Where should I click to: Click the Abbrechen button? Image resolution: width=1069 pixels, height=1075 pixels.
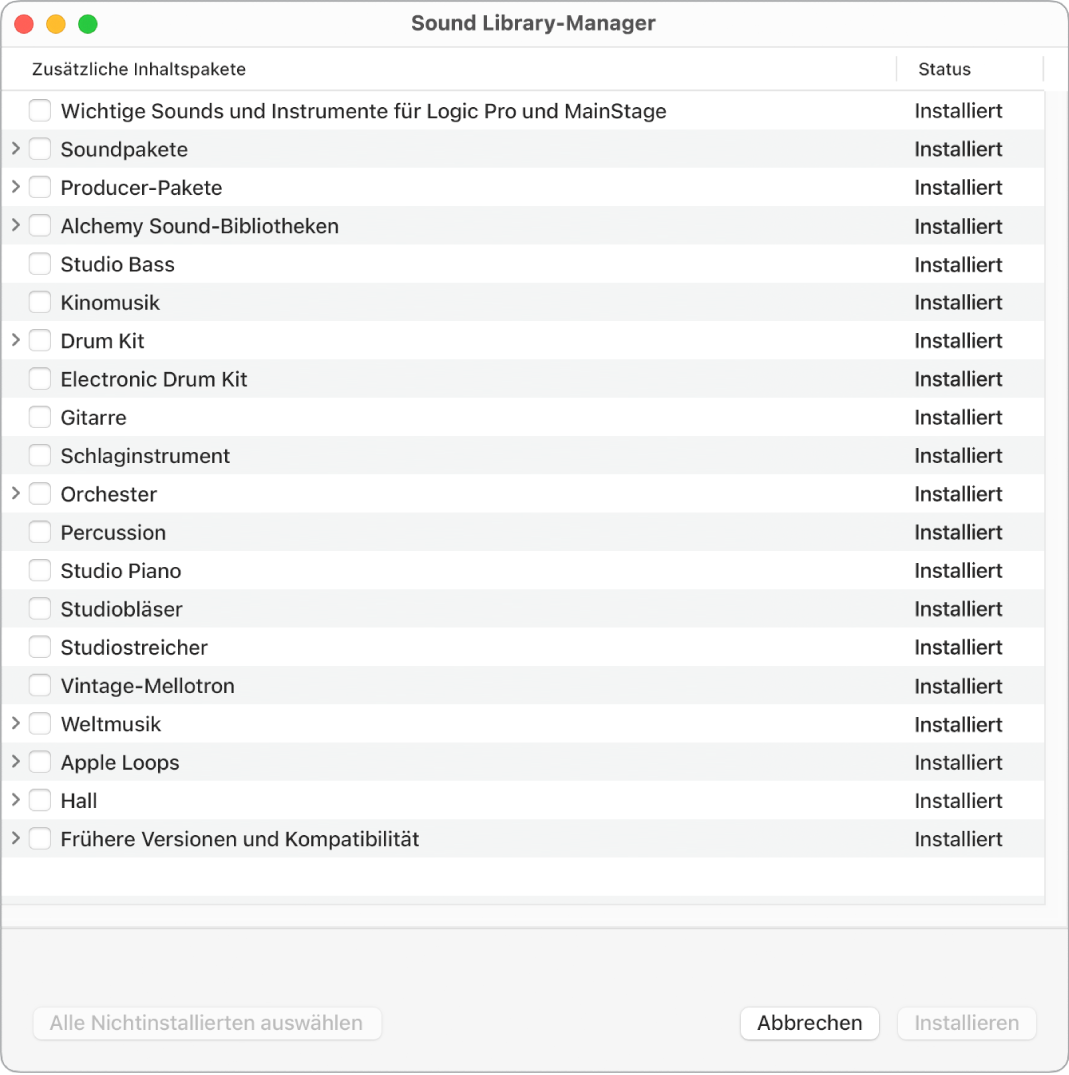pyautogui.click(x=809, y=1023)
